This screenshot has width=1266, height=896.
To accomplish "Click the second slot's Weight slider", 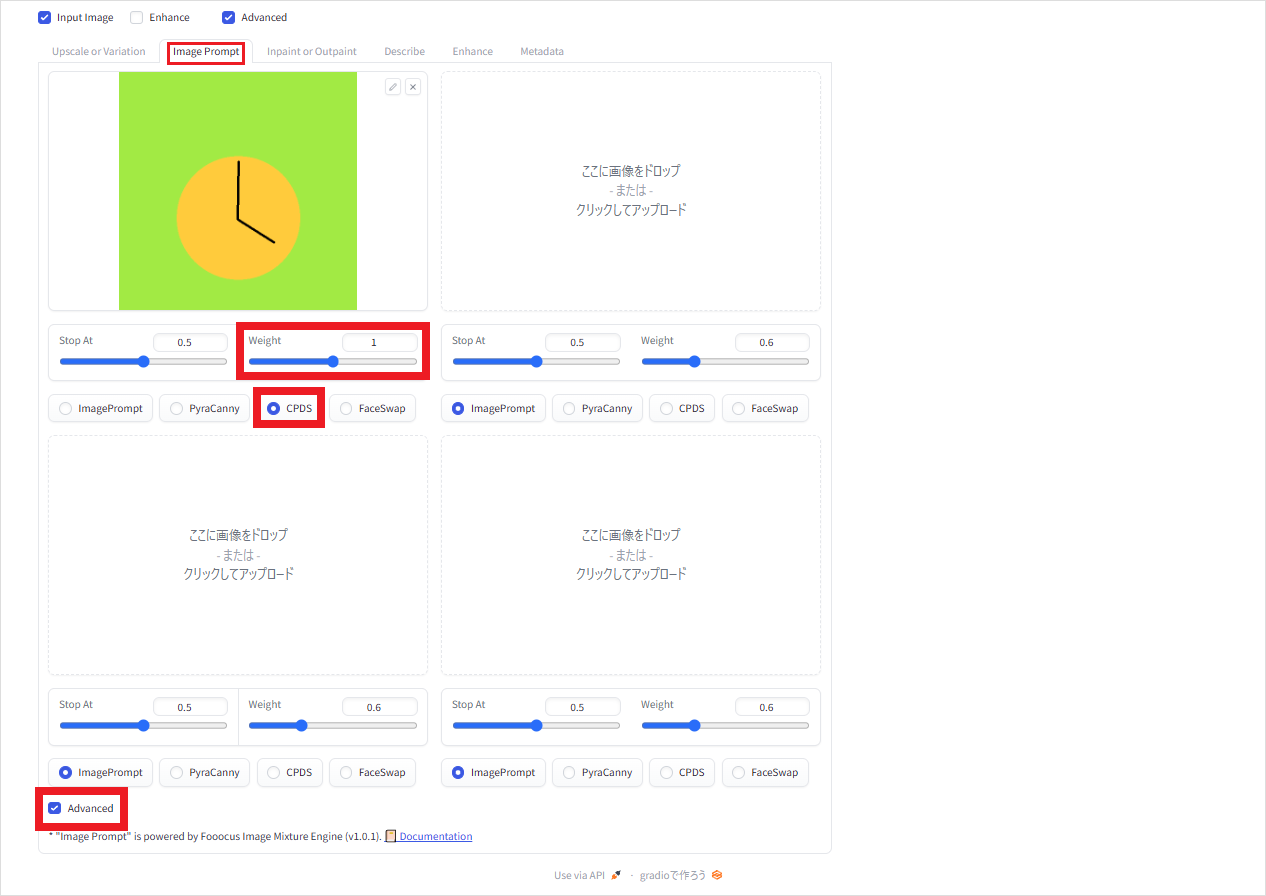I will coord(725,362).
